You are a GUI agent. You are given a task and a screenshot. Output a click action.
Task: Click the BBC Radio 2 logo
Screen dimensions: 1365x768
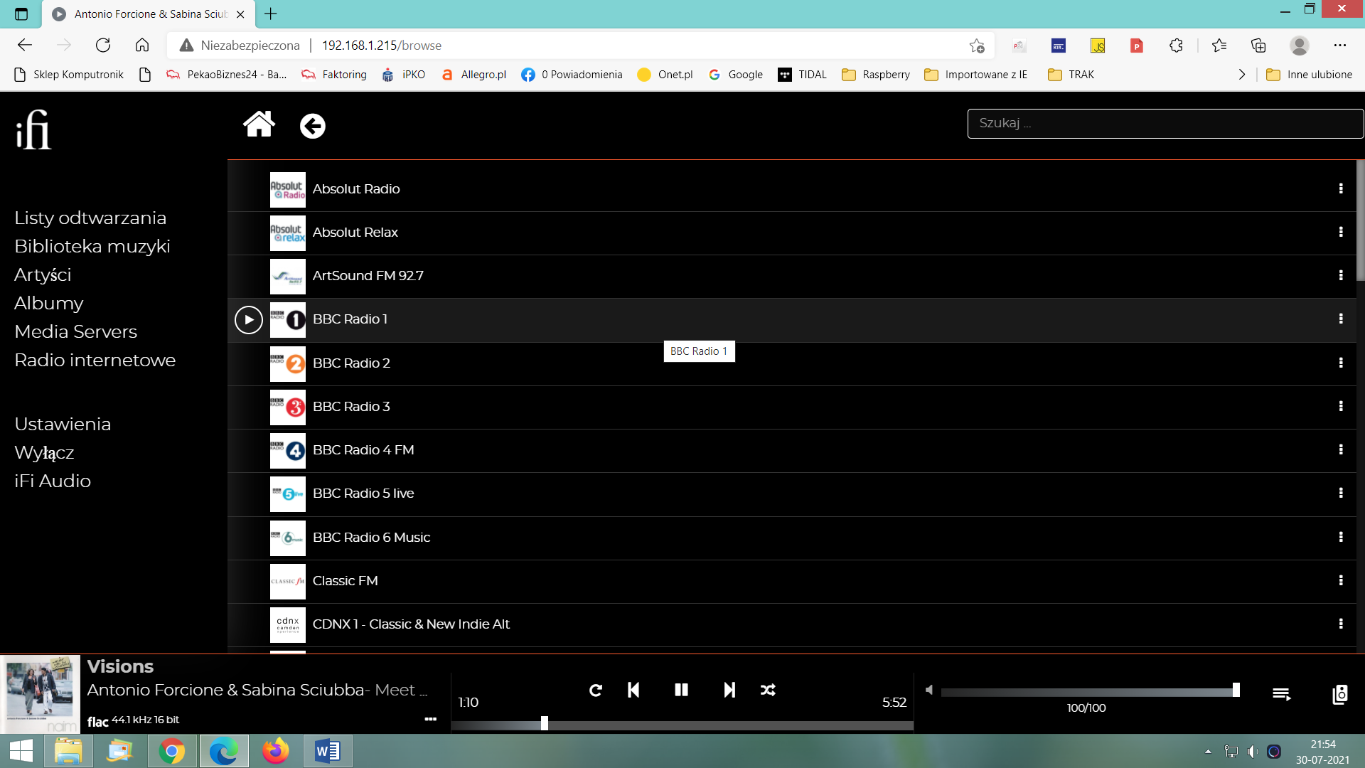click(x=288, y=364)
